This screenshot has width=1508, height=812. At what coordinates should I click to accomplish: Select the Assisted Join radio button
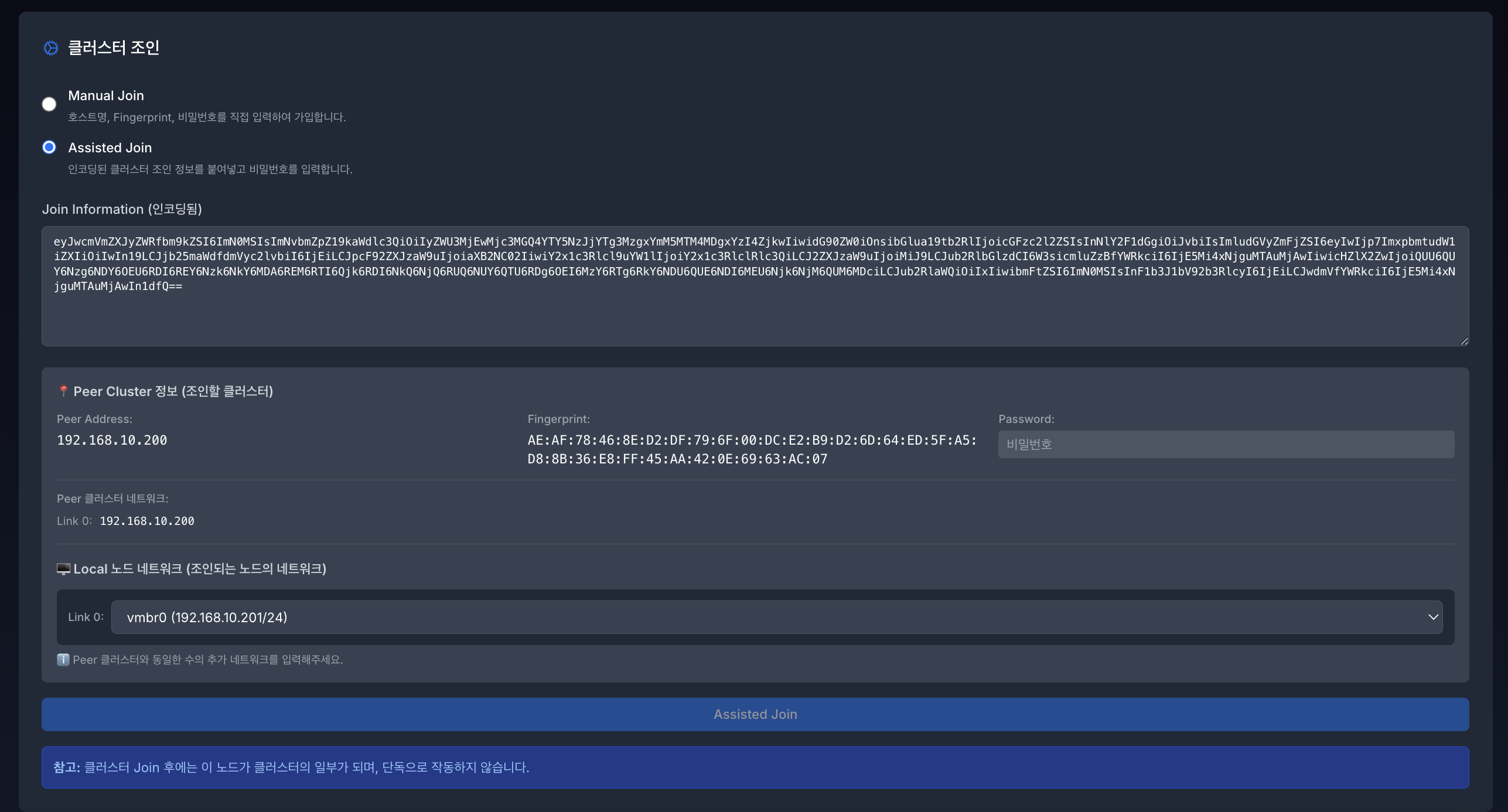[49, 147]
